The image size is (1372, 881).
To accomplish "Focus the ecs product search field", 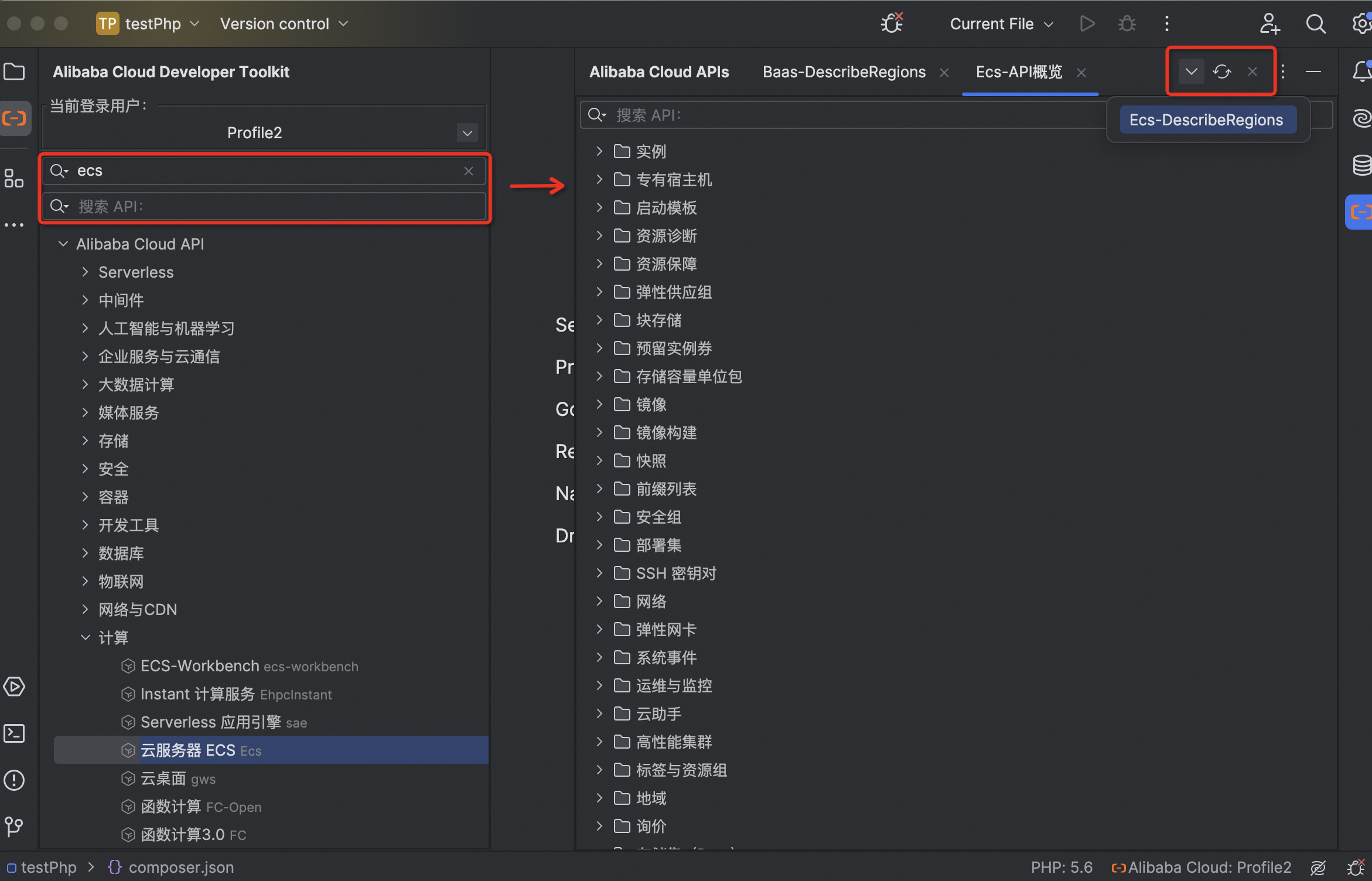I will click(264, 171).
